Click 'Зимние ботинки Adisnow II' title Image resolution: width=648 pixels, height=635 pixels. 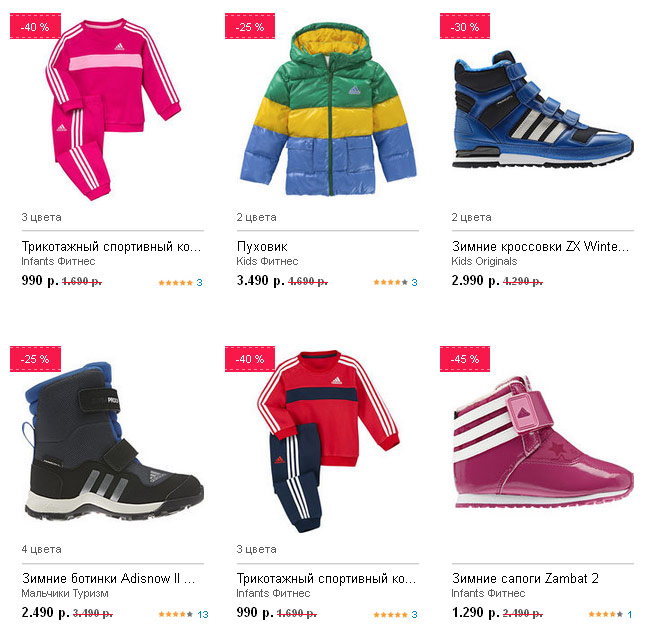108,578
